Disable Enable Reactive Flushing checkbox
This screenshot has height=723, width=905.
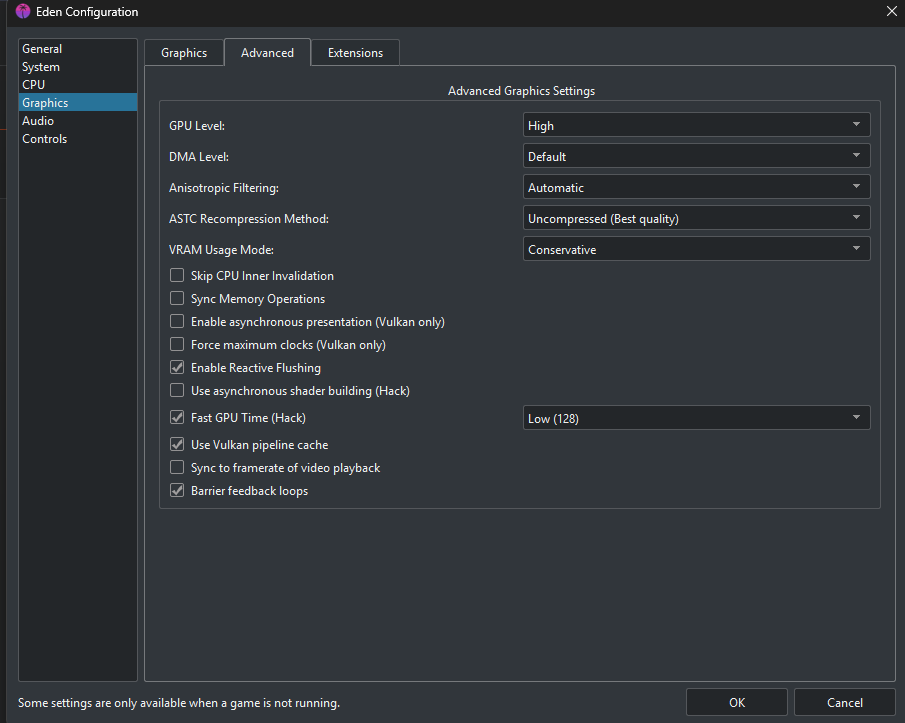point(177,368)
